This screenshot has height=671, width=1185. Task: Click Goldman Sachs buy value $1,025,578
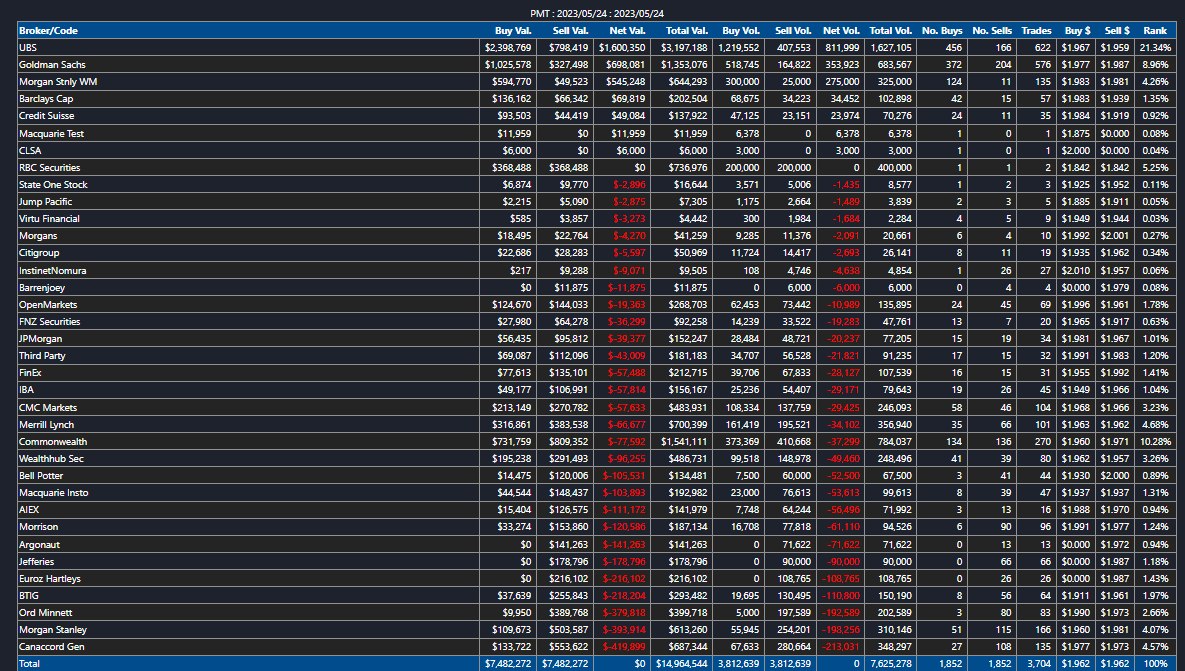(509, 65)
